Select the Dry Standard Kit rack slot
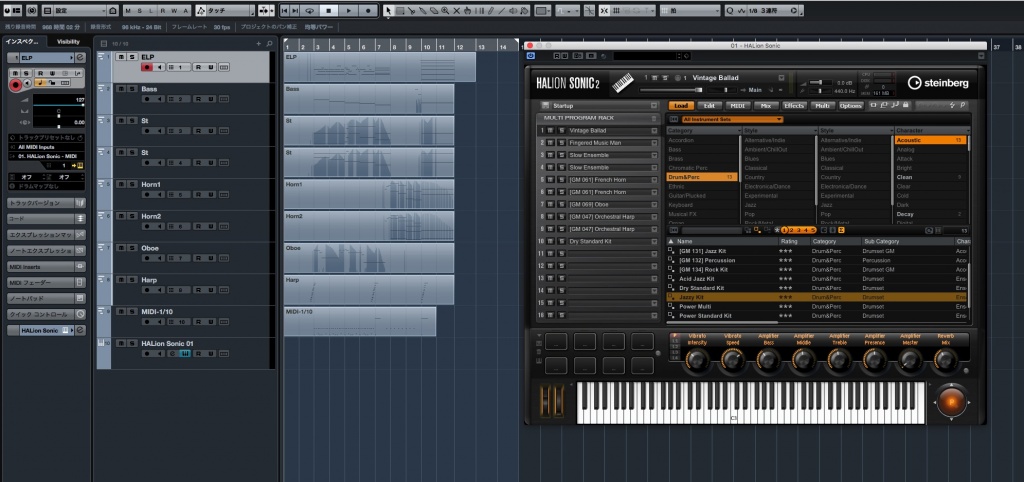Viewport: 1024px width, 482px height. tap(613, 241)
